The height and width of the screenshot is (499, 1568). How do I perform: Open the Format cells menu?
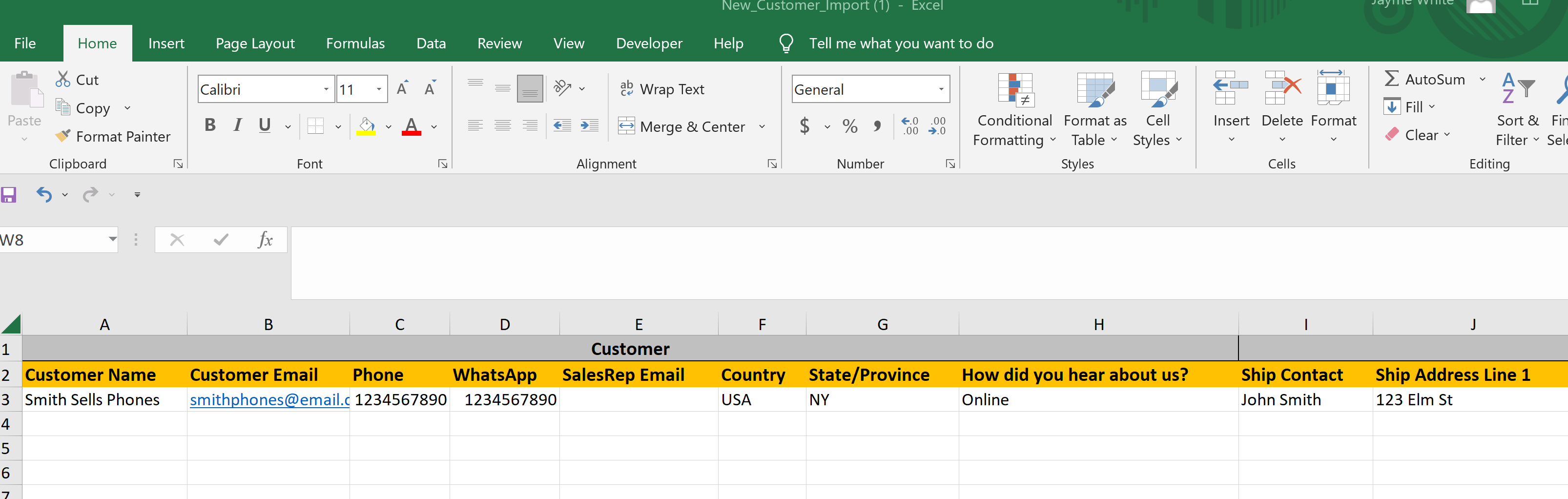click(1334, 107)
